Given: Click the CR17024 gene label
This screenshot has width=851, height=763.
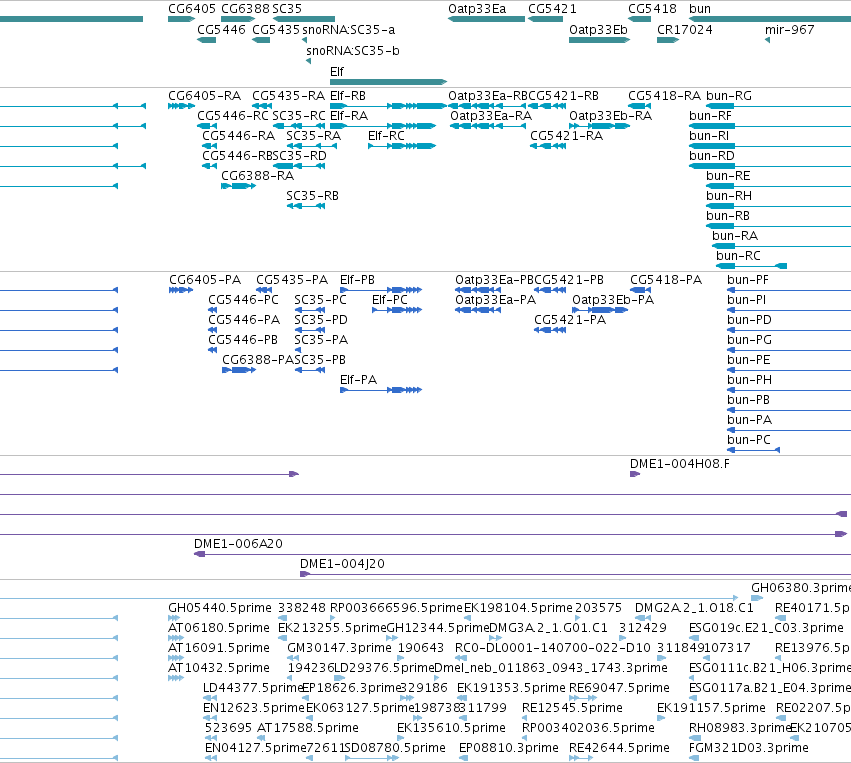Looking at the screenshot, I should point(684,29).
